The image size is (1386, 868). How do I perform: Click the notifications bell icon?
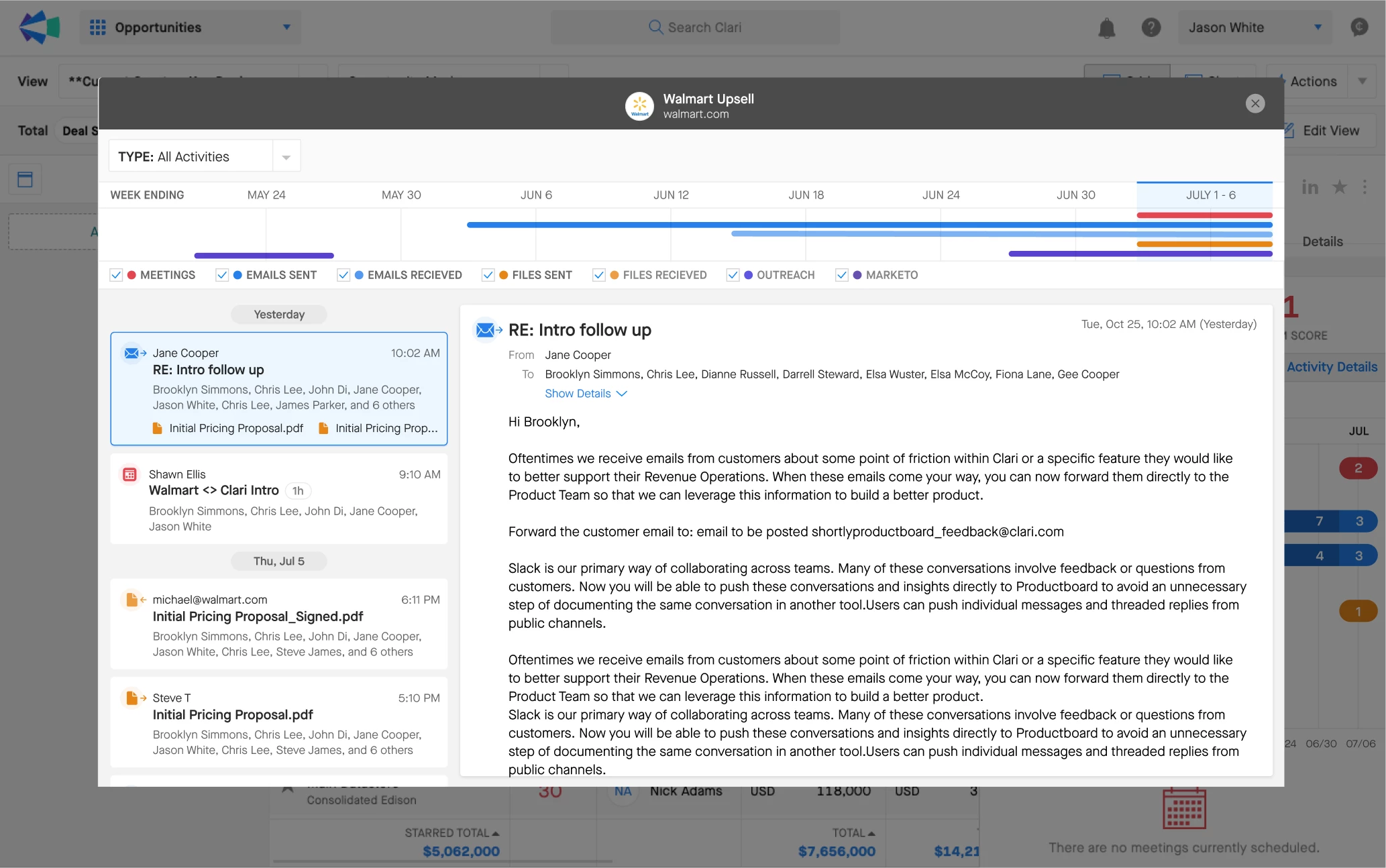(1106, 28)
